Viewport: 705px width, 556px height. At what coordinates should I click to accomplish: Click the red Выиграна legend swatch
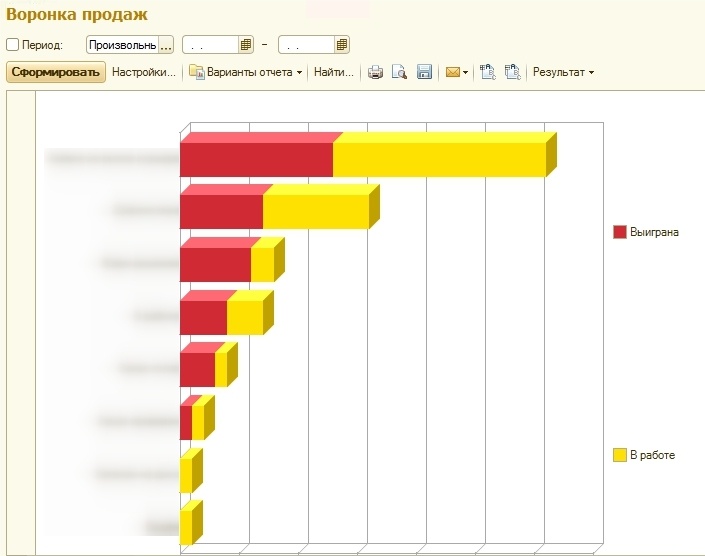[620, 232]
